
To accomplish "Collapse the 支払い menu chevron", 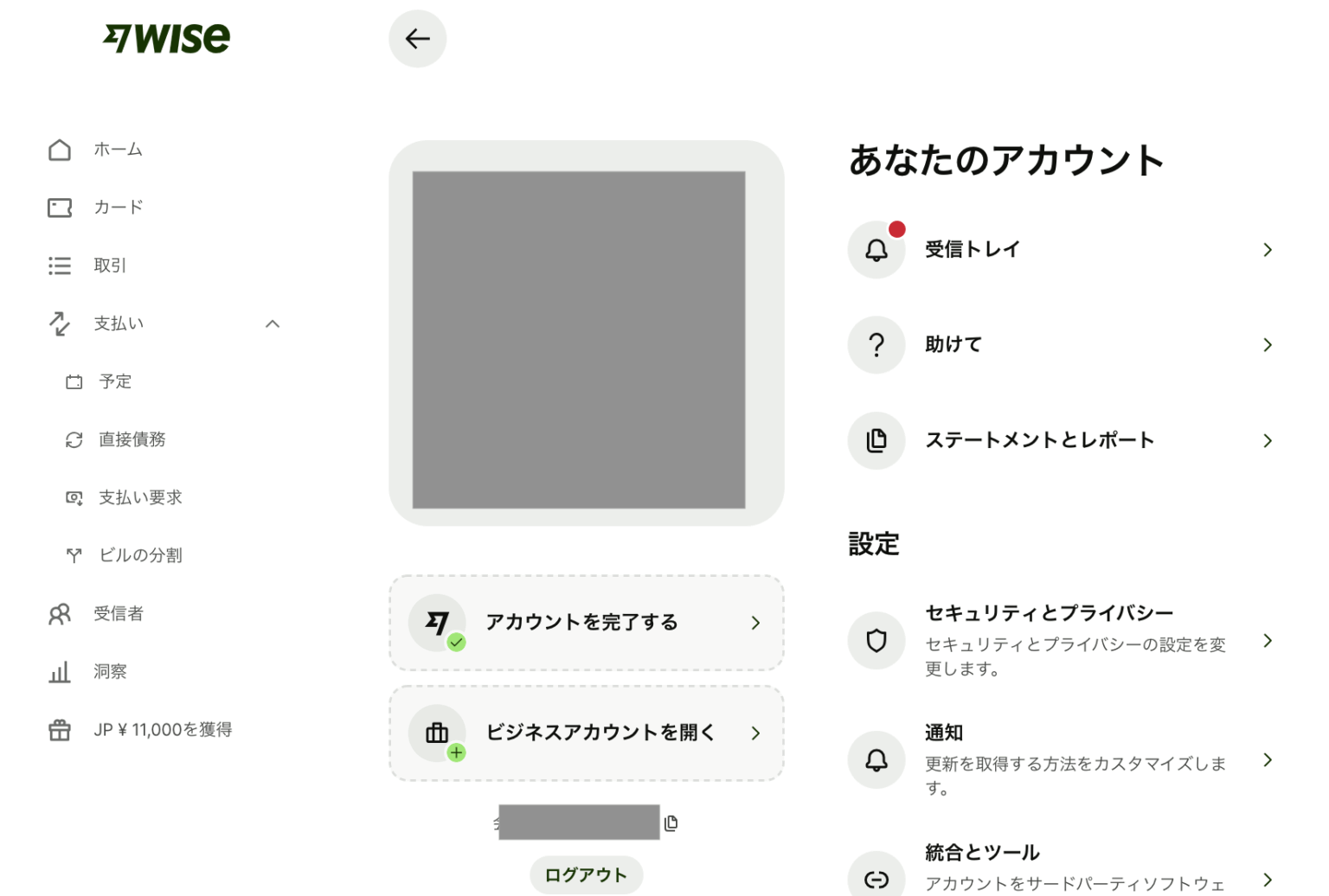I will coord(273,323).
